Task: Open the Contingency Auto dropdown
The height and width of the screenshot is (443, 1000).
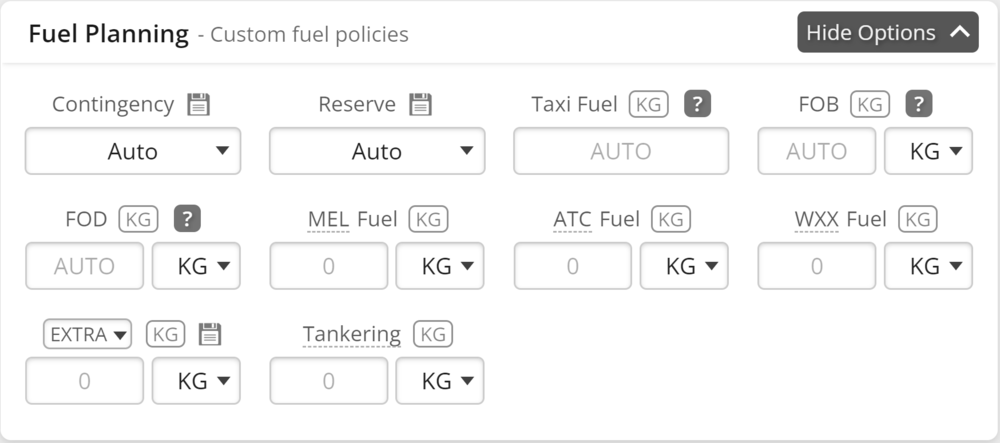Action: coord(133,151)
